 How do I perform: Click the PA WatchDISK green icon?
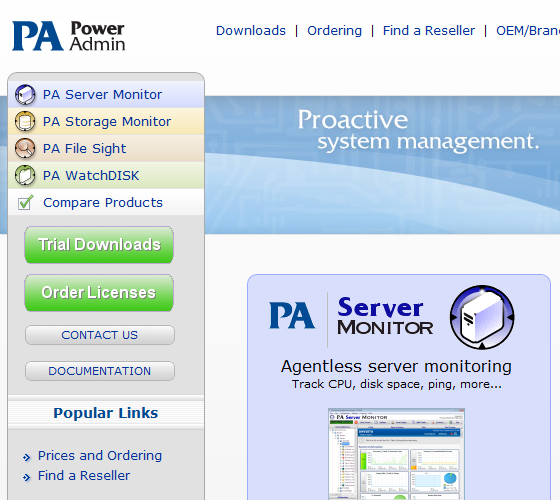point(25,175)
